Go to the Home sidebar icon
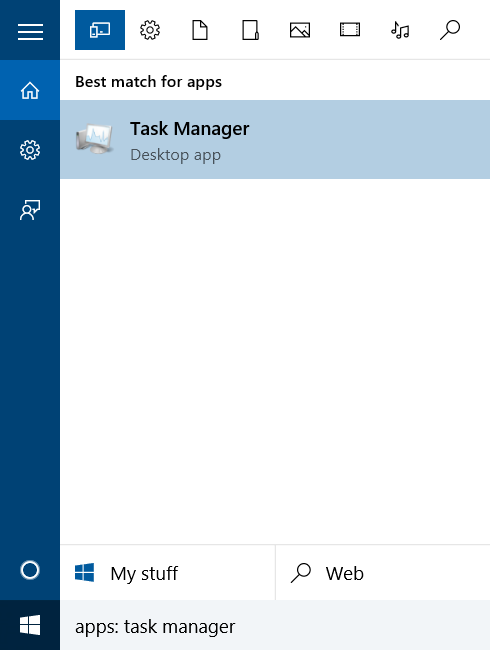Viewport: 490px width, 650px height. pos(30,90)
